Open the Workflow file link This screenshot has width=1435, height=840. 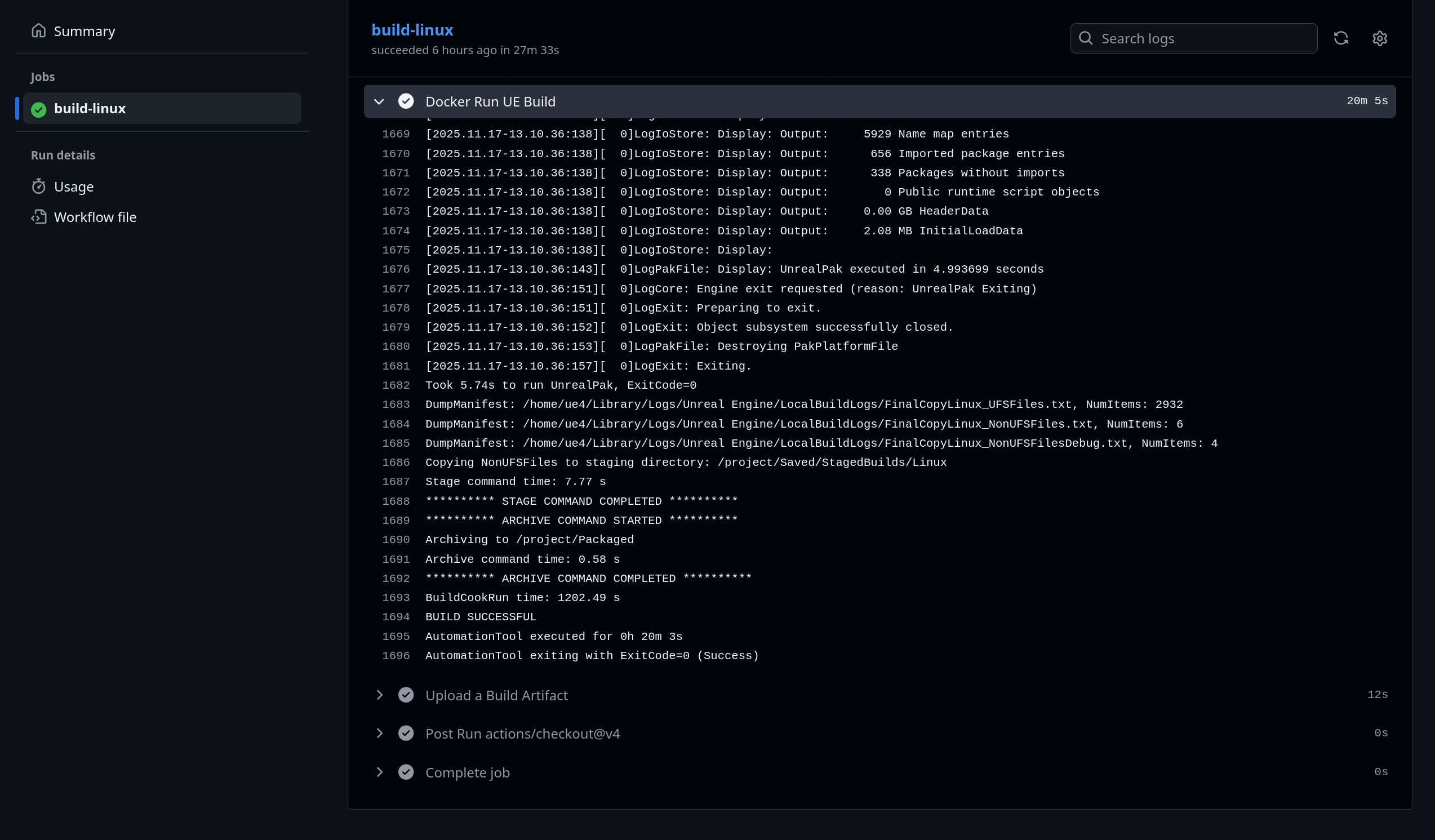pyautogui.click(x=95, y=217)
